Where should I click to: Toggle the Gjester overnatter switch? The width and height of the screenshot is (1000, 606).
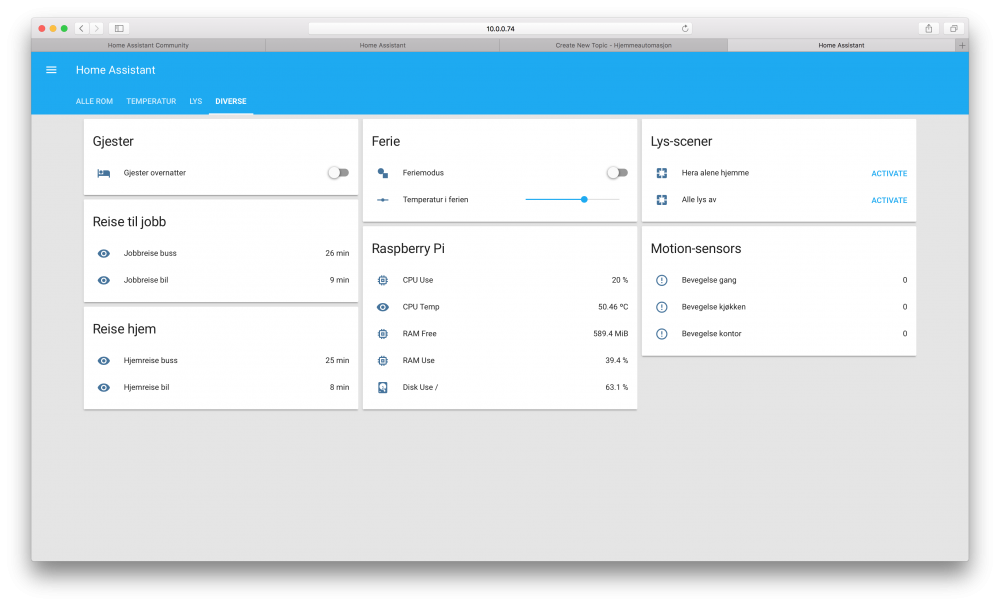[x=339, y=173]
